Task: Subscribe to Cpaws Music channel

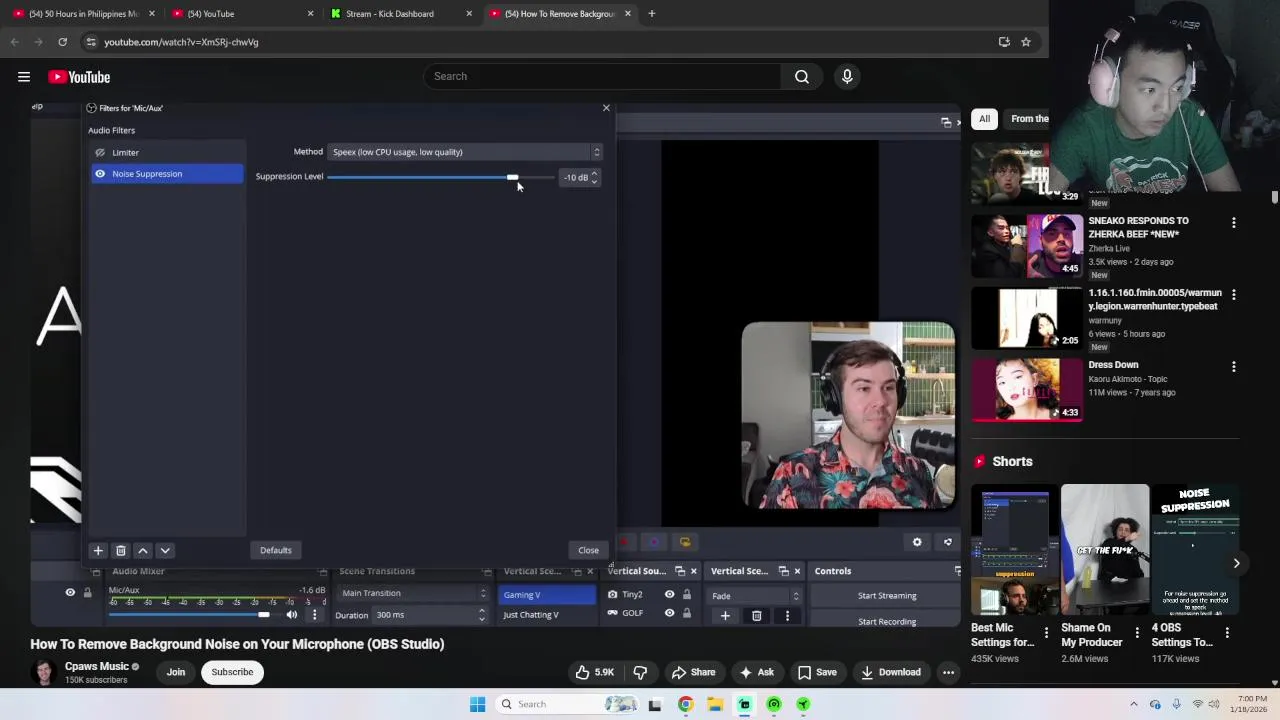Action: (232, 672)
